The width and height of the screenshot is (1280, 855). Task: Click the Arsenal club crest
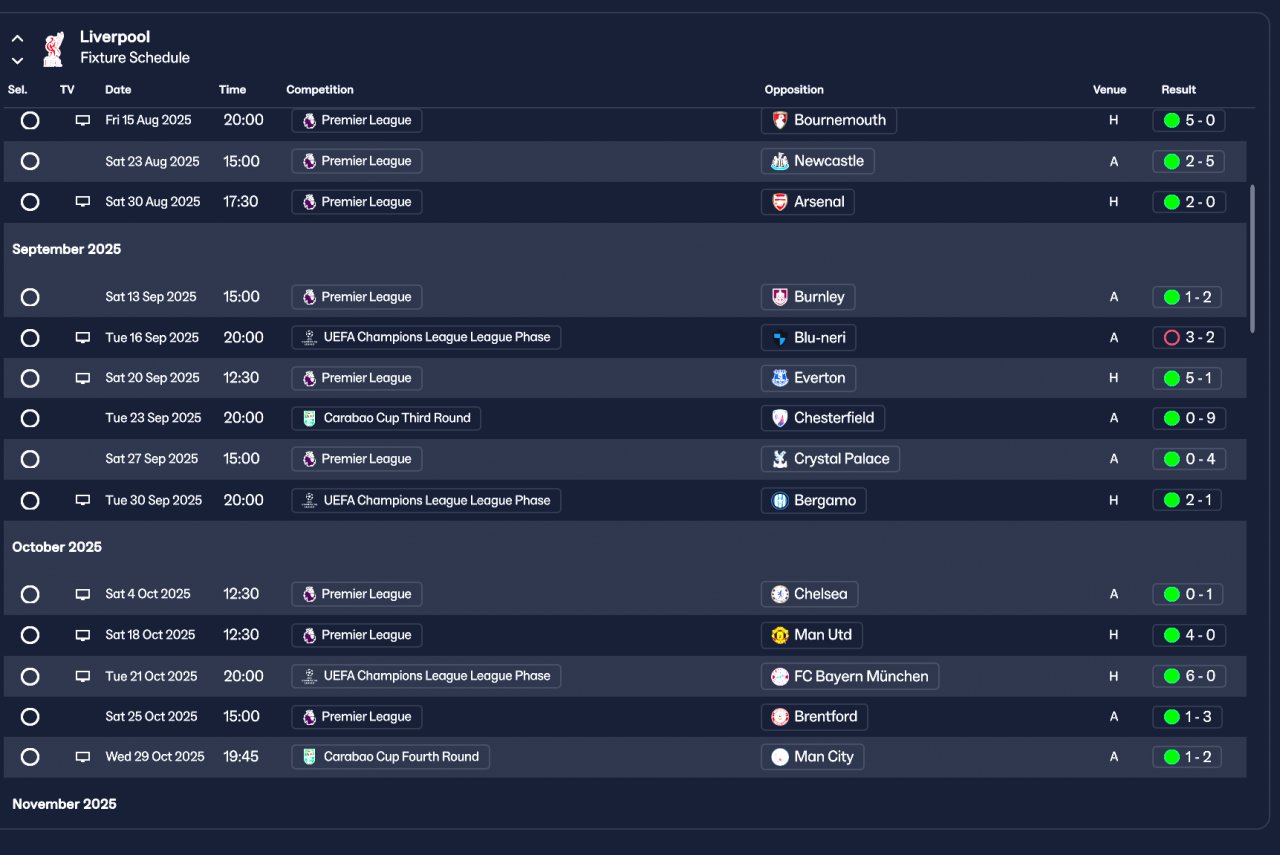pos(780,202)
